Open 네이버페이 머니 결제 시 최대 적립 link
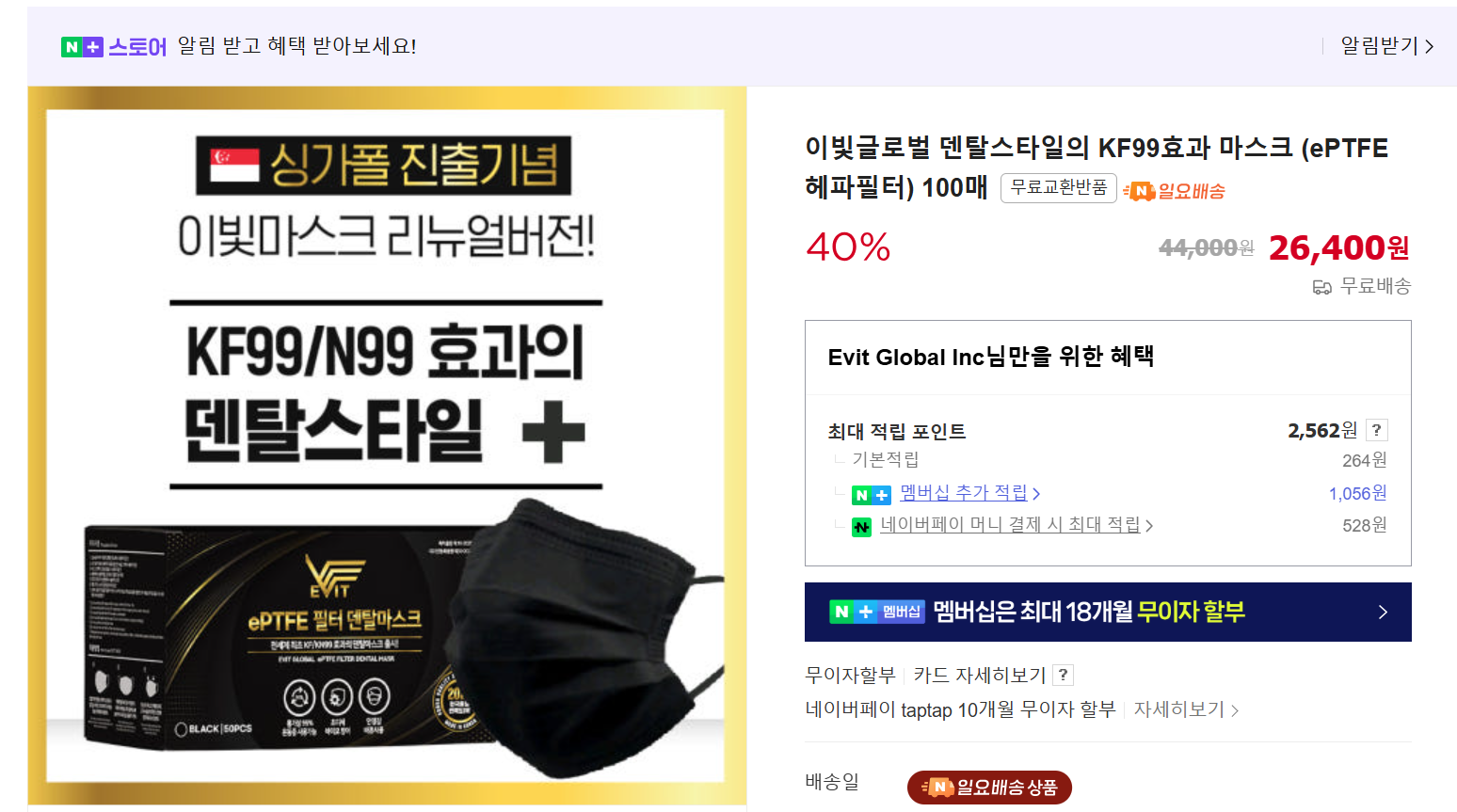 [1010, 524]
